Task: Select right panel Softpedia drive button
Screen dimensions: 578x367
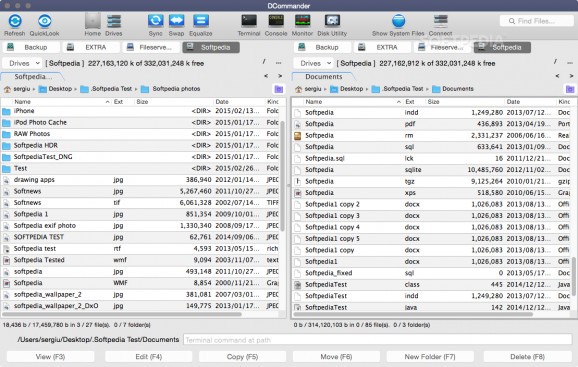Action: point(502,47)
